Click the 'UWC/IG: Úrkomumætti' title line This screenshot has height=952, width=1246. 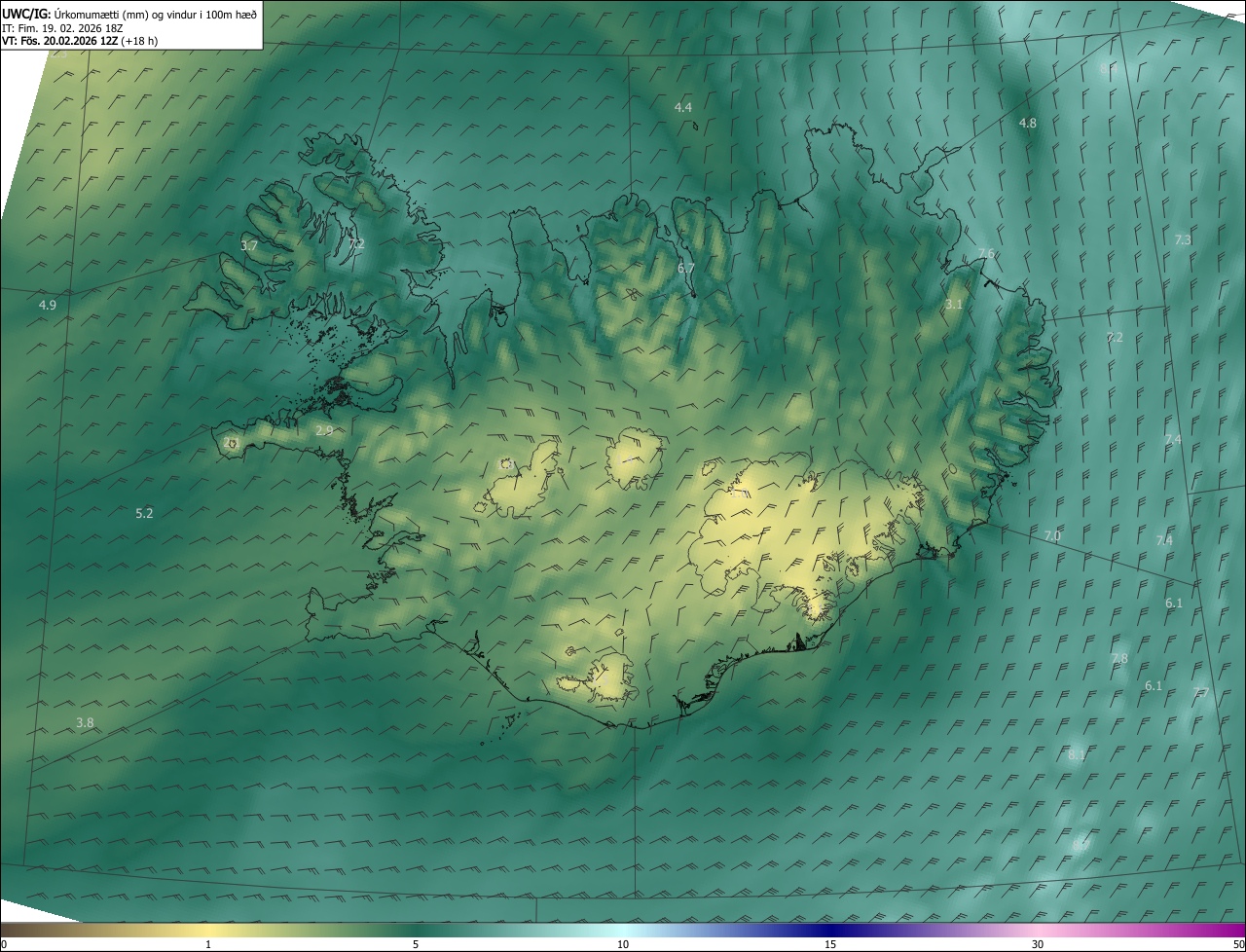[130, 14]
